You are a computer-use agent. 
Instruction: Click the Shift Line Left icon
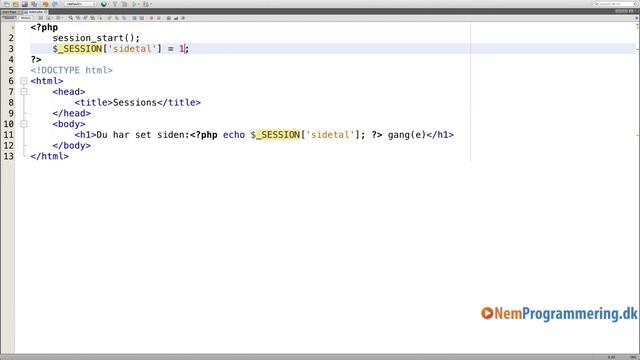pyautogui.click(x=134, y=18)
